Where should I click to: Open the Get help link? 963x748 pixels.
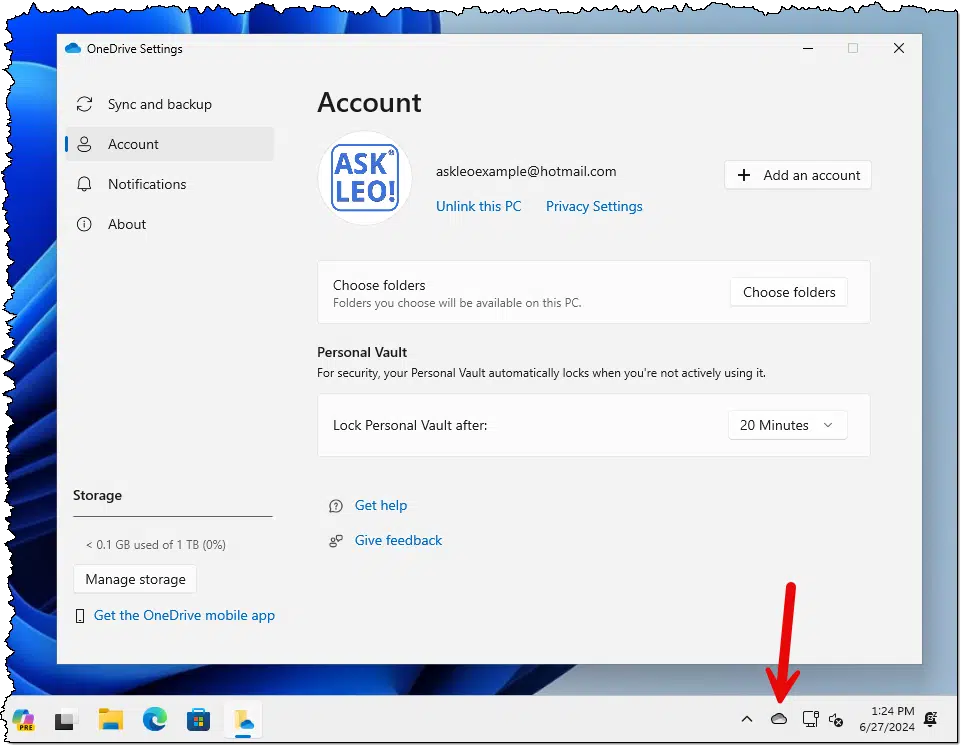point(381,505)
